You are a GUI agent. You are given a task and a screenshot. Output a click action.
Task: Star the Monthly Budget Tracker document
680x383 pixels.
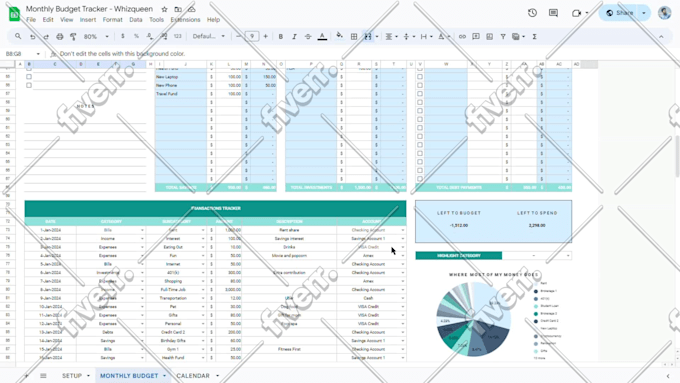point(164,9)
